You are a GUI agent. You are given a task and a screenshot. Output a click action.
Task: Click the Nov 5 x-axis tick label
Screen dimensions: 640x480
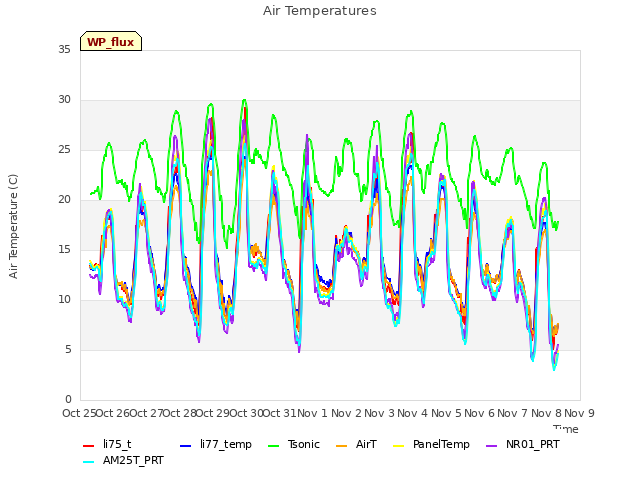tap(446, 413)
